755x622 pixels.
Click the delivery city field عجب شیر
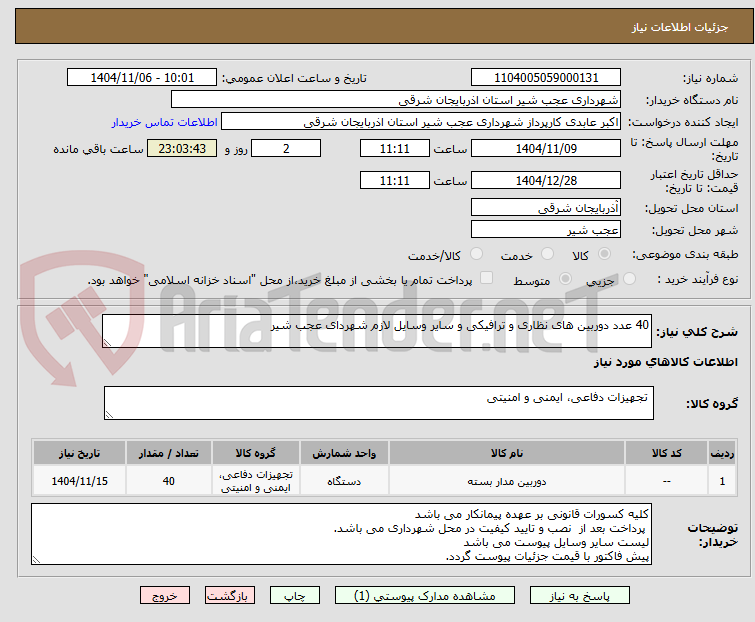click(546, 230)
